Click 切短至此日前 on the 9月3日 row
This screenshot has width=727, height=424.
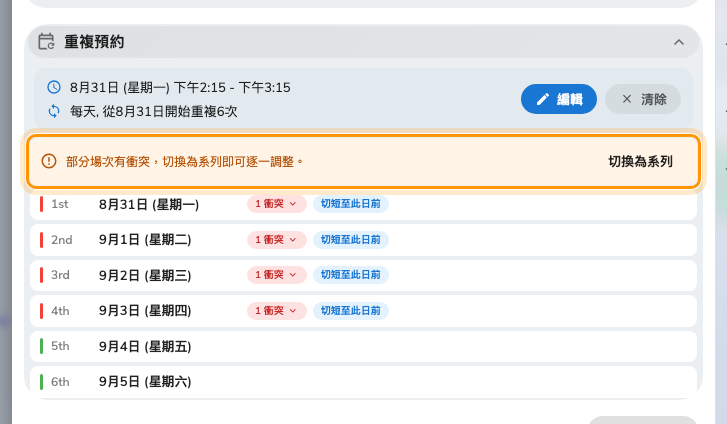pyautogui.click(x=351, y=311)
